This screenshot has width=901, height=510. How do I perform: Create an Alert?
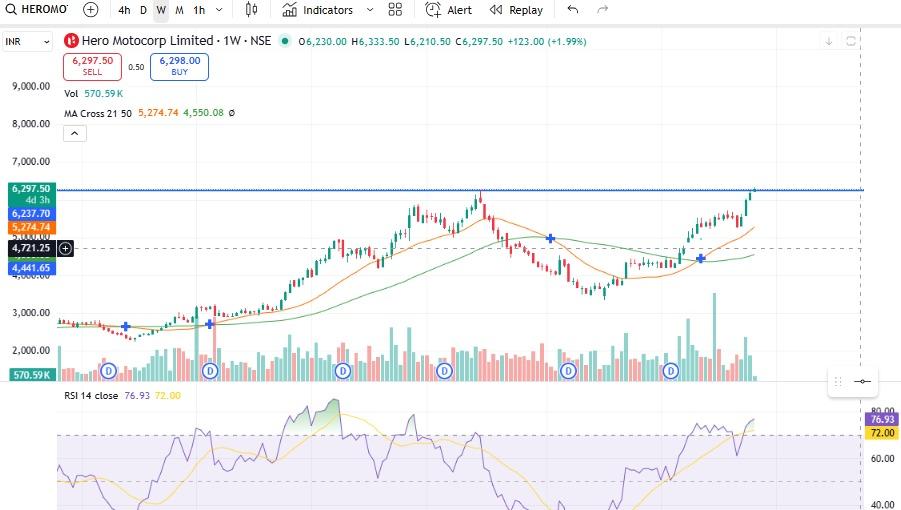(x=448, y=10)
